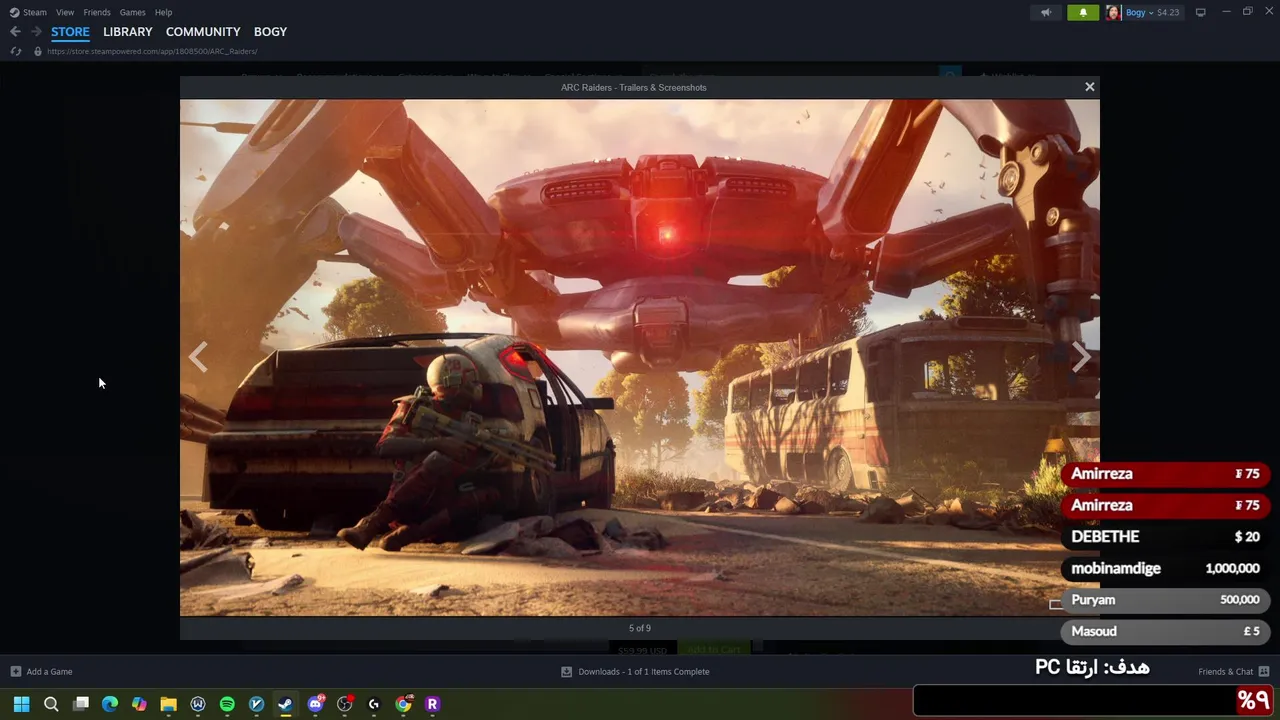Switch to the COMMUNITY tab

(x=203, y=32)
